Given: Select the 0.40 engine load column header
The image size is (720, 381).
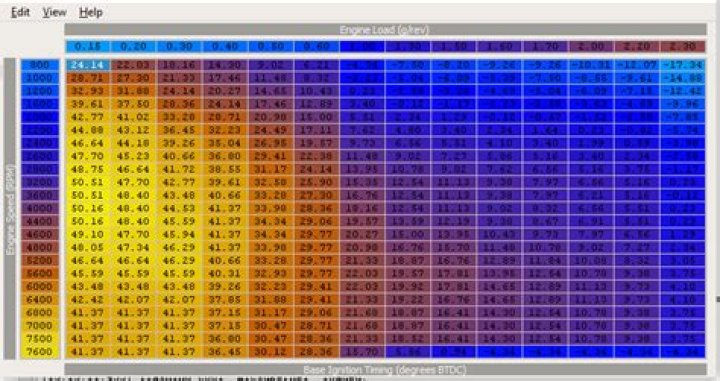Looking at the screenshot, I should point(225,46).
